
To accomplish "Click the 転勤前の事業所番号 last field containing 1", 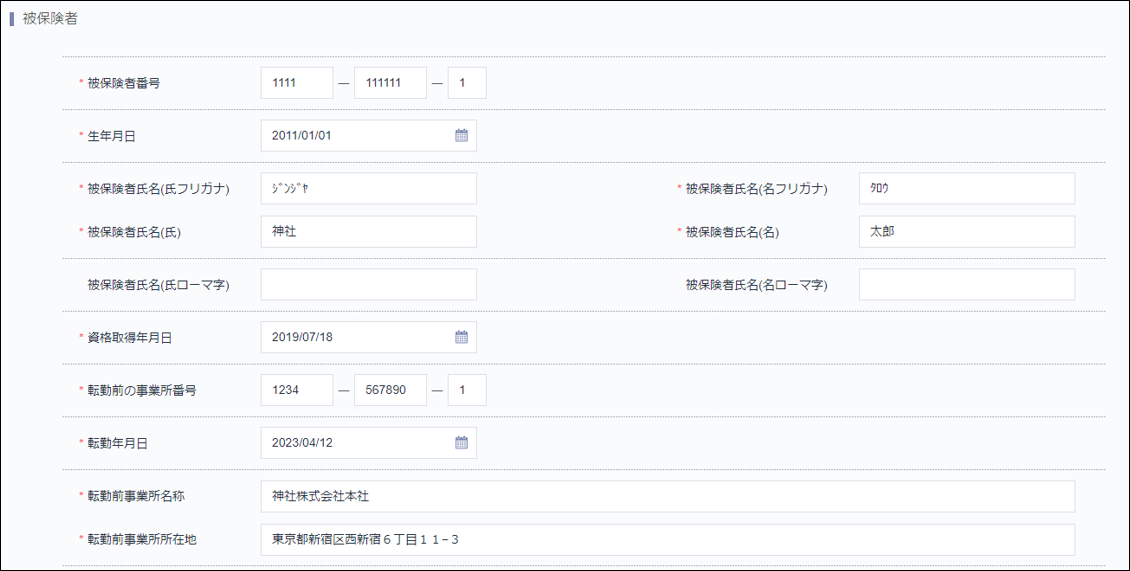I will pyautogui.click(x=467, y=390).
